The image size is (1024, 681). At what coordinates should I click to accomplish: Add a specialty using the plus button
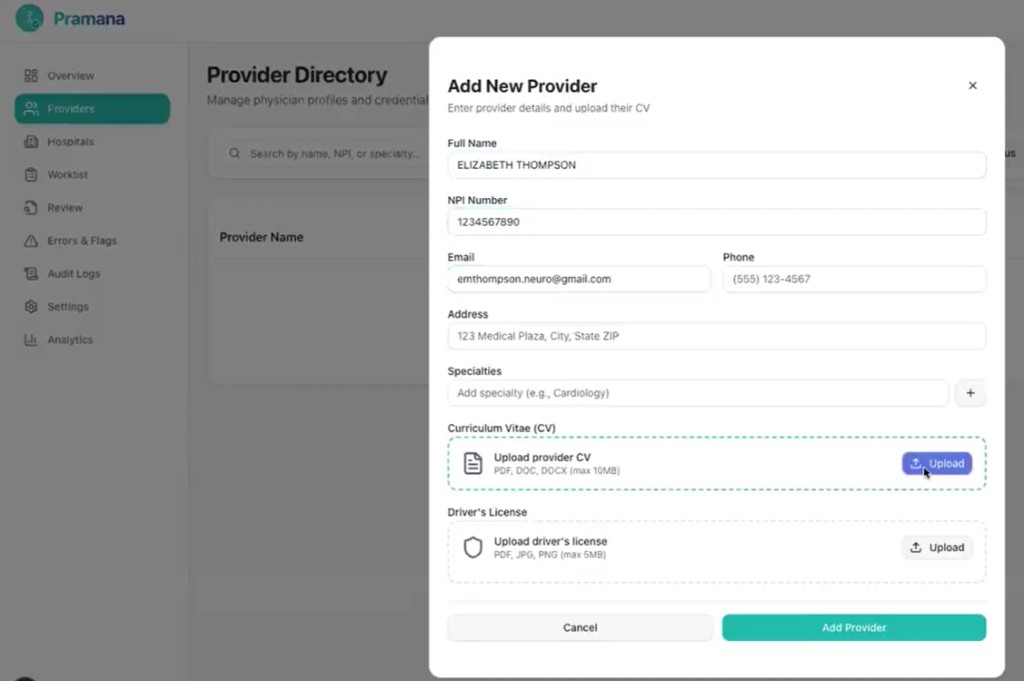click(x=970, y=393)
